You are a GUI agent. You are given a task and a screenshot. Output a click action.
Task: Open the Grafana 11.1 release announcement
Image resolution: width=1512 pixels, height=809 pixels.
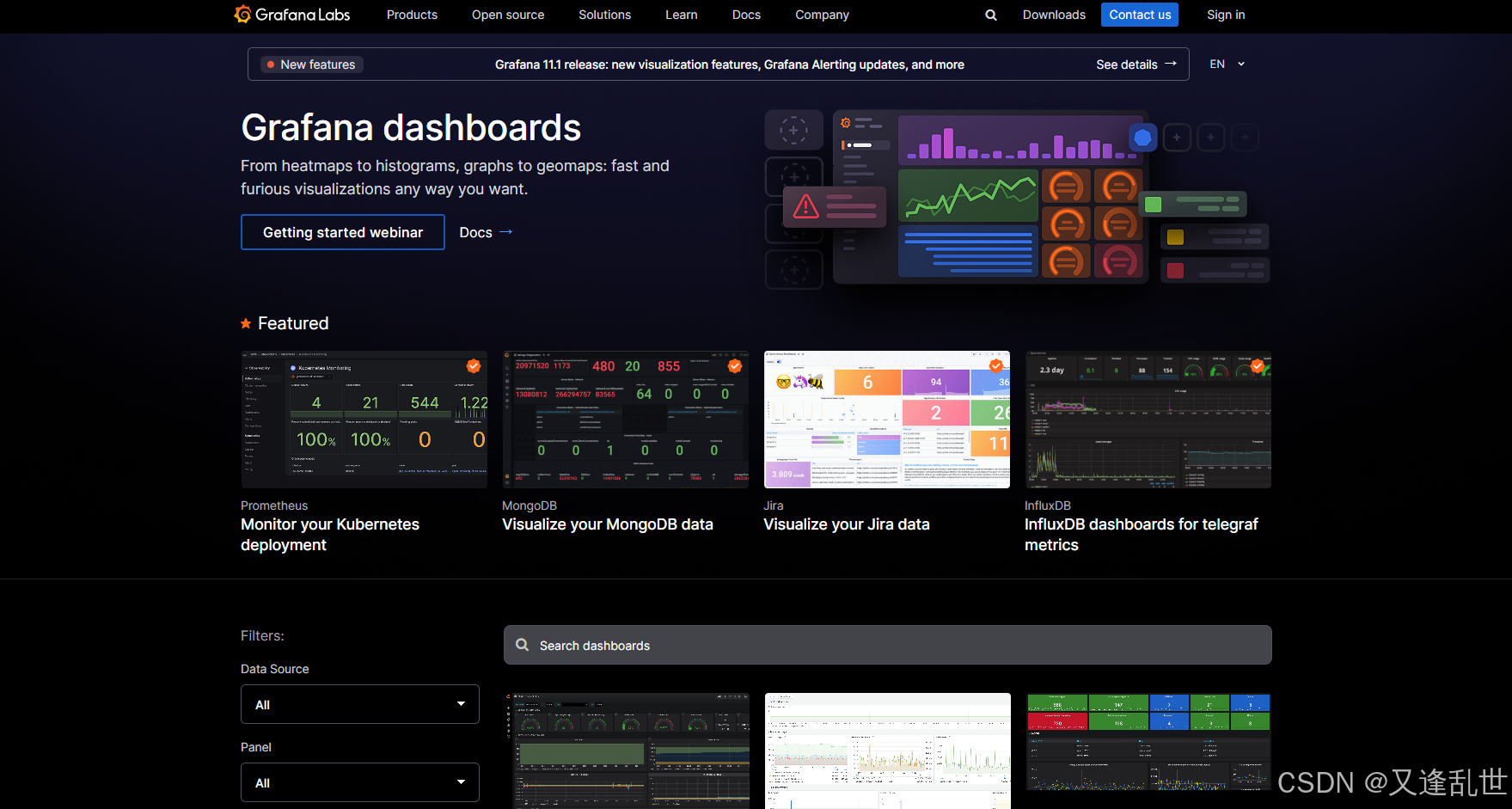[730, 64]
